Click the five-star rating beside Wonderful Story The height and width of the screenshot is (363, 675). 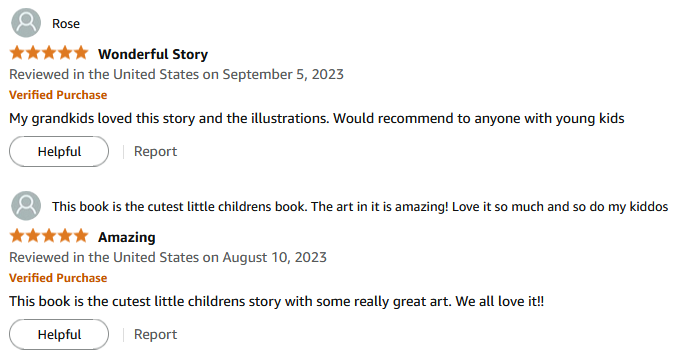point(49,53)
